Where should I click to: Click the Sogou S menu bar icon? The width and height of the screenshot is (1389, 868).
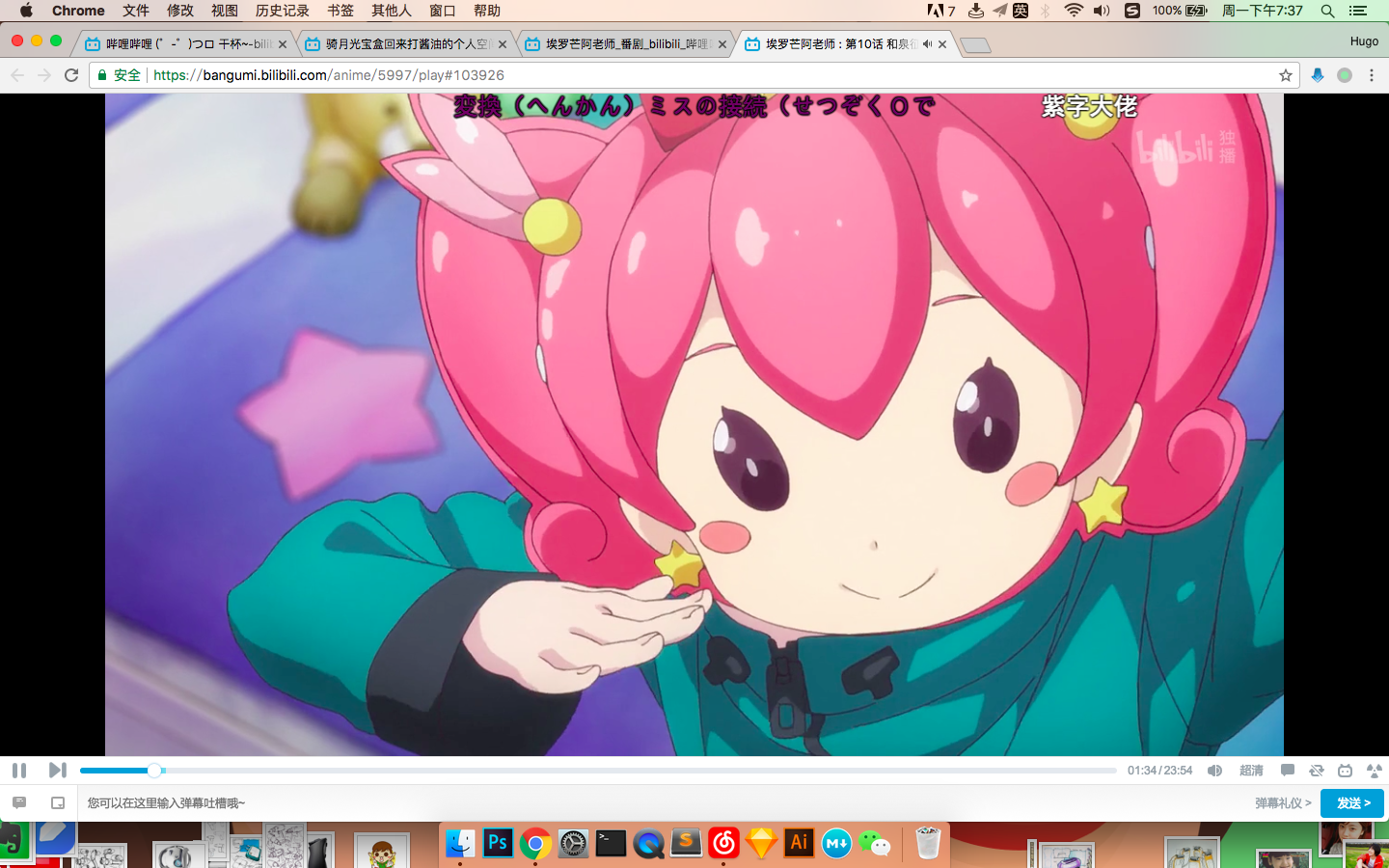(x=1132, y=11)
